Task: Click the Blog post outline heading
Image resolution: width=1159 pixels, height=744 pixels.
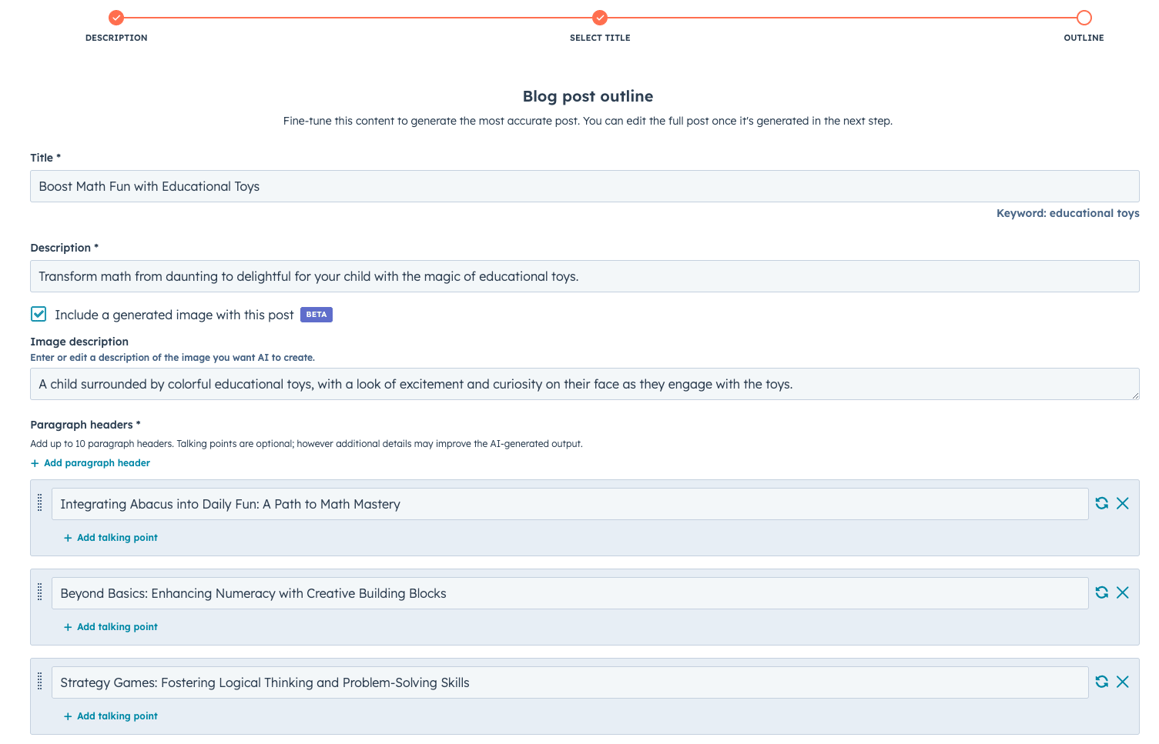Action: click(588, 96)
